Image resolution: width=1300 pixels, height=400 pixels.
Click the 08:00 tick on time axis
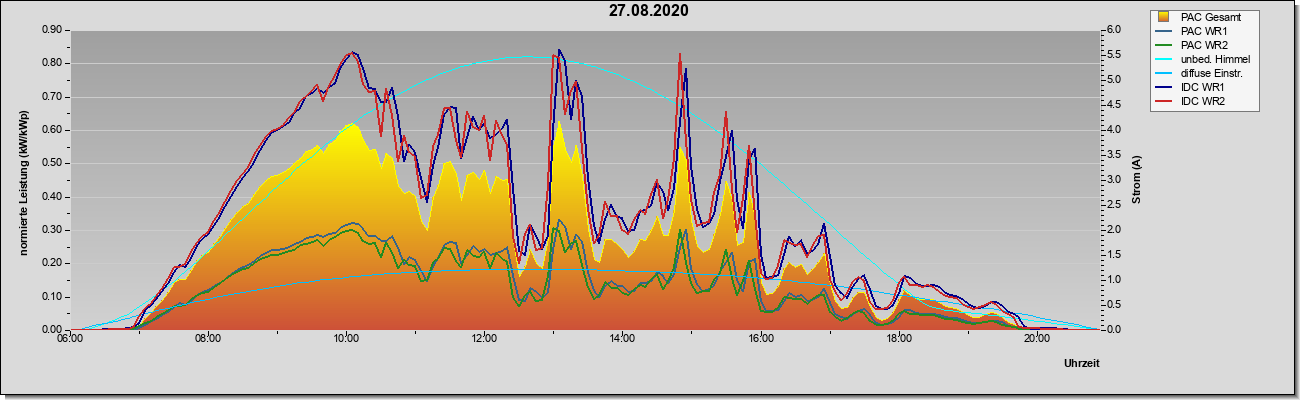click(207, 339)
